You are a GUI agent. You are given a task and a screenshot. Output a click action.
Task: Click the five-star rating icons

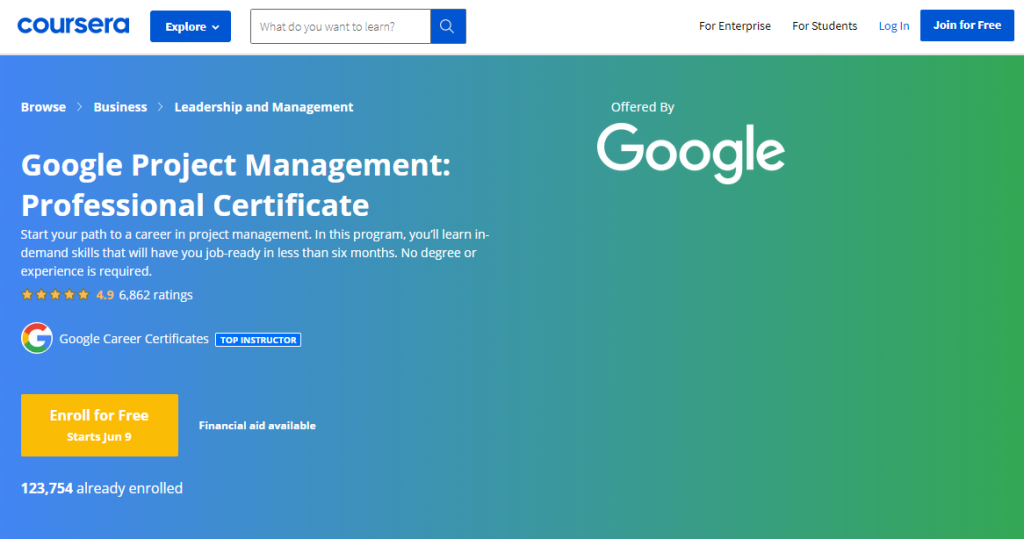(x=56, y=295)
